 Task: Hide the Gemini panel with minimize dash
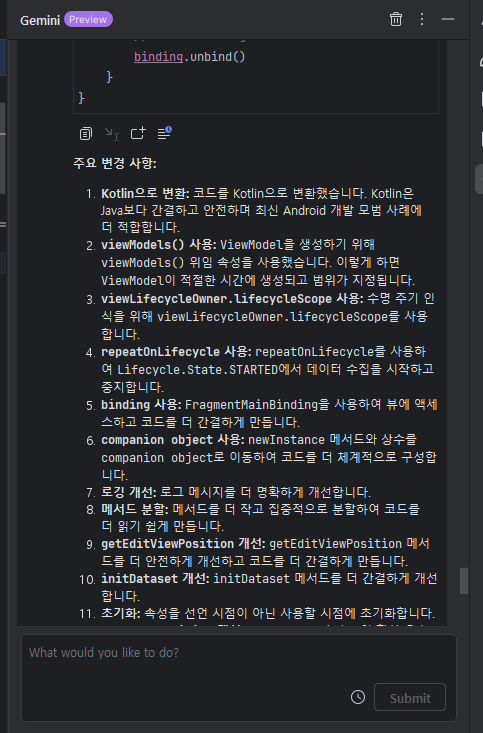click(x=448, y=19)
